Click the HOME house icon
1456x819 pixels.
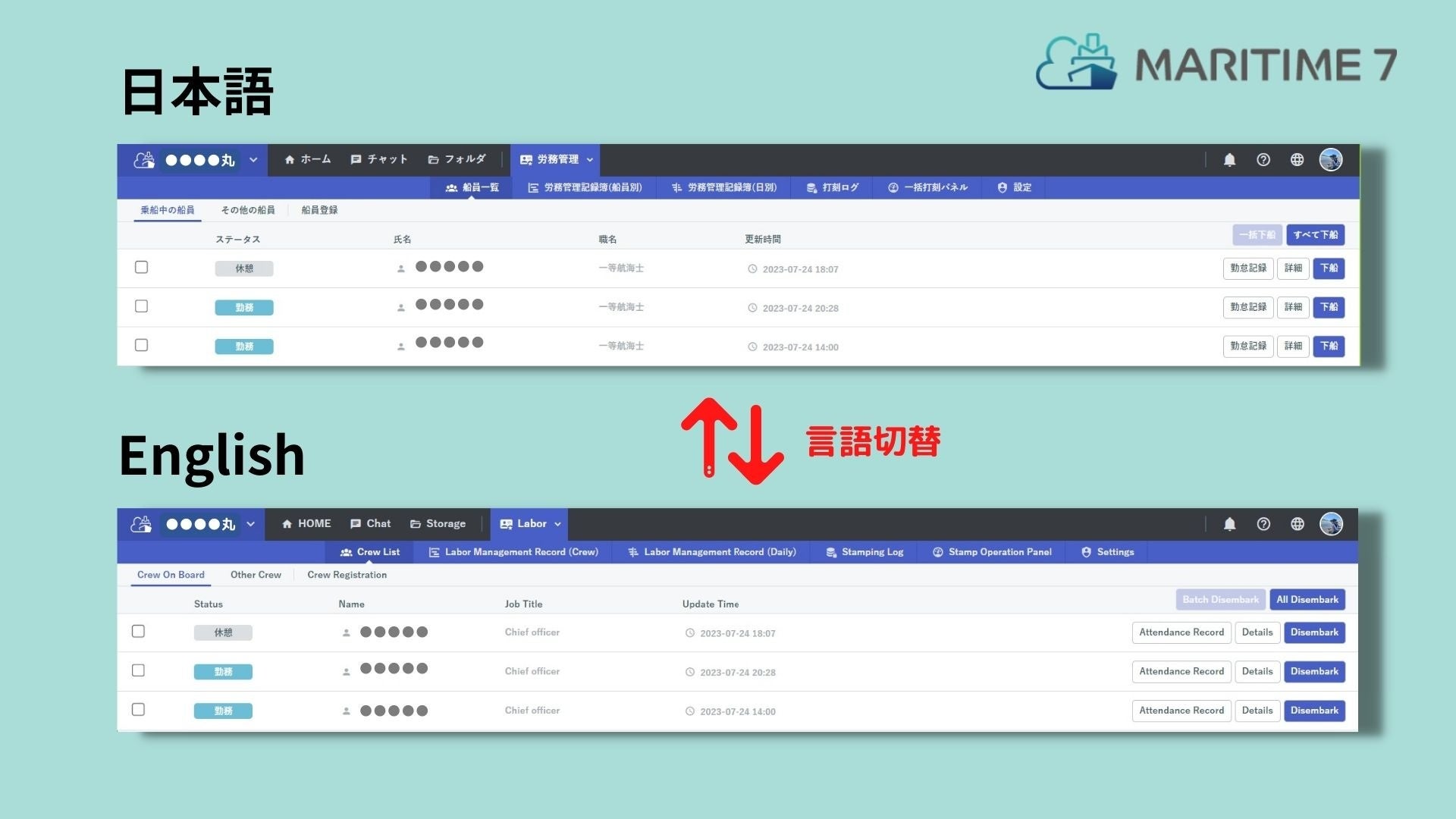coord(287,524)
